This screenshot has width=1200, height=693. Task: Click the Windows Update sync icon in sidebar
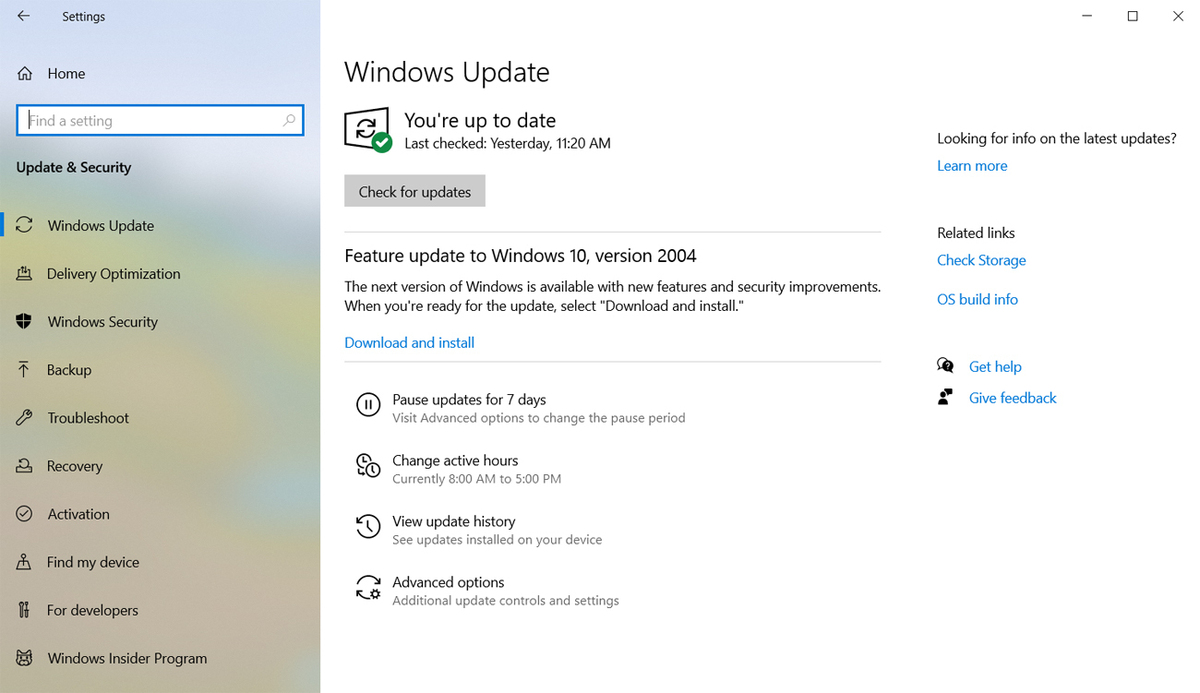point(25,225)
